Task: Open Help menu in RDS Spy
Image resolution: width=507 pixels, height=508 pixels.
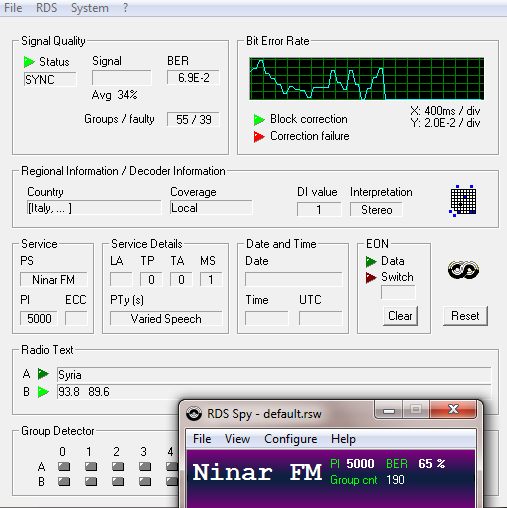Action: pos(343,439)
